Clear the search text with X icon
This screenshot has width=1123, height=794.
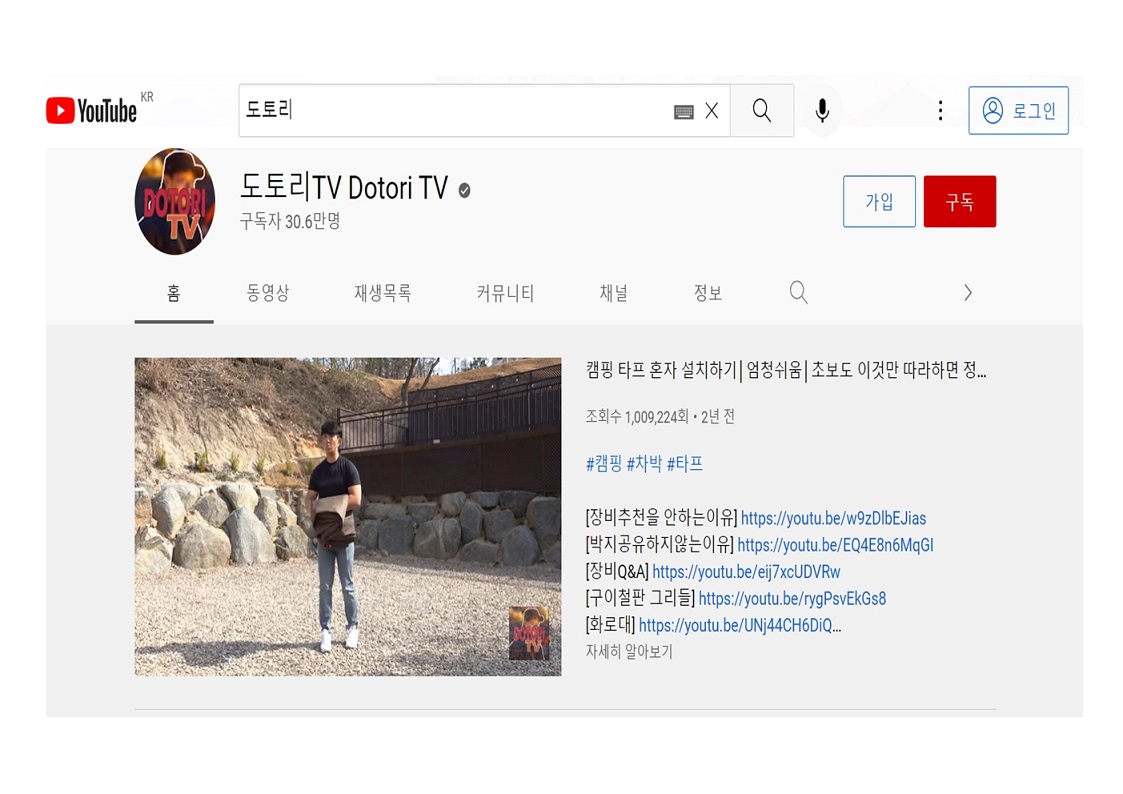pos(711,111)
